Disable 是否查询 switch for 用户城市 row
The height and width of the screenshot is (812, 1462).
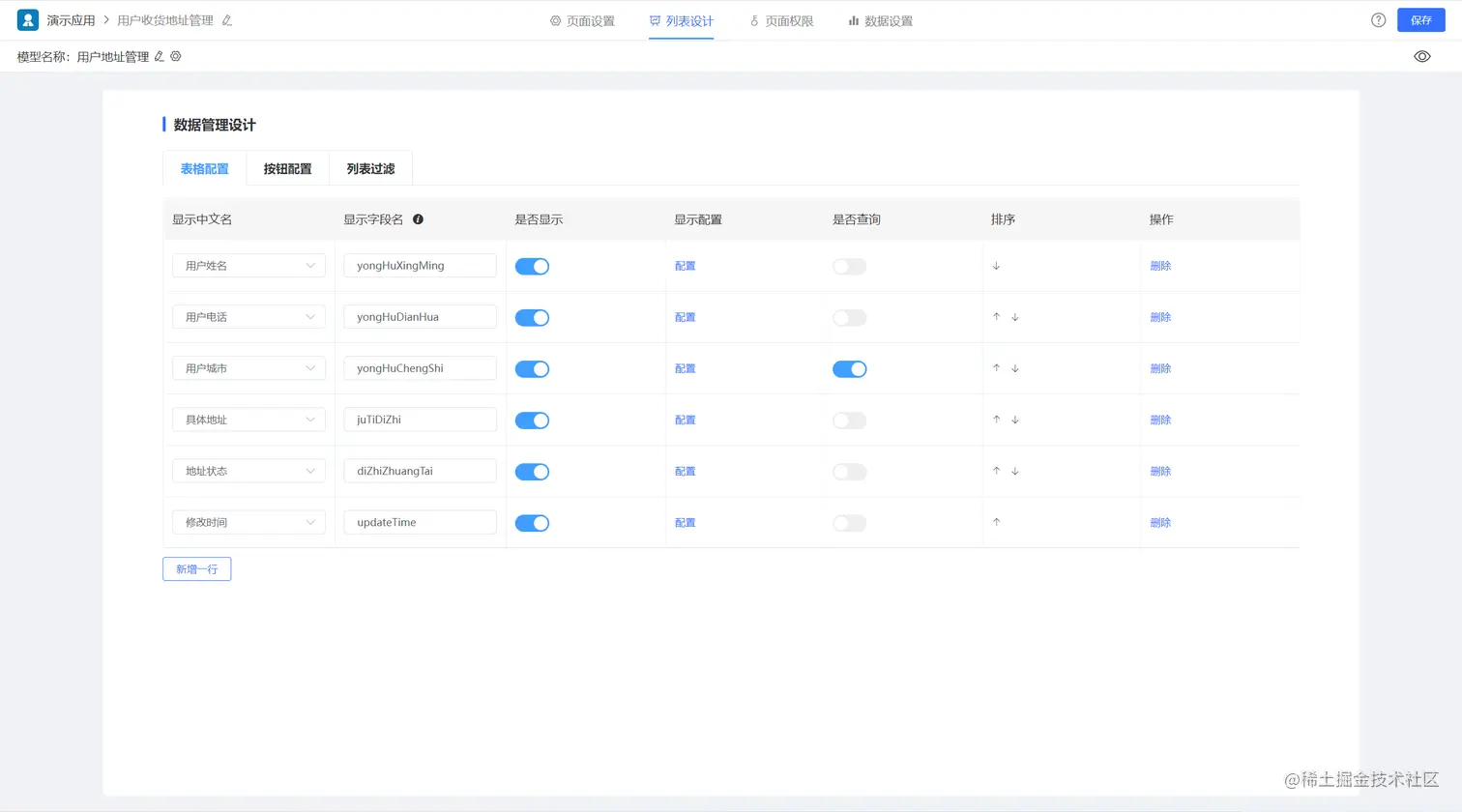[850, 369]
